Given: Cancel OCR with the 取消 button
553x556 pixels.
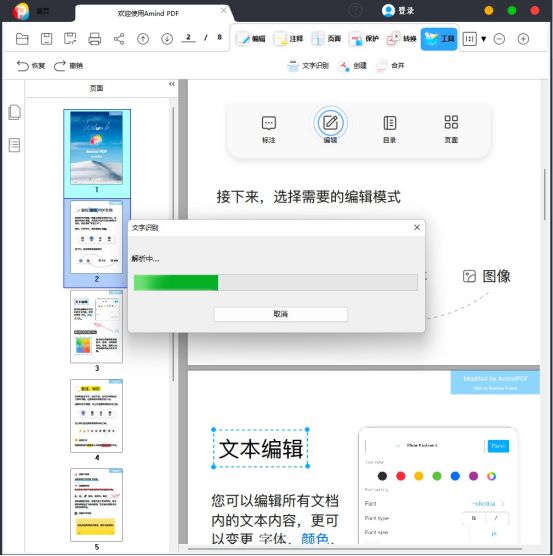Looking at the screenshot, I should pyautogui.click(x=280, y=314).
